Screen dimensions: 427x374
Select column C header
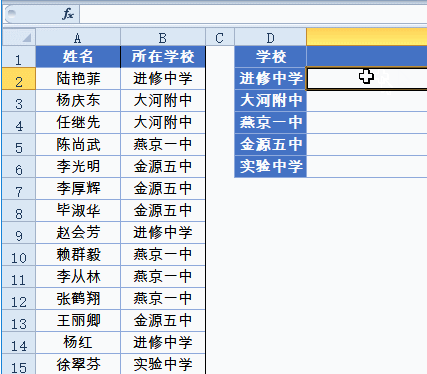(x=220, y=37)
